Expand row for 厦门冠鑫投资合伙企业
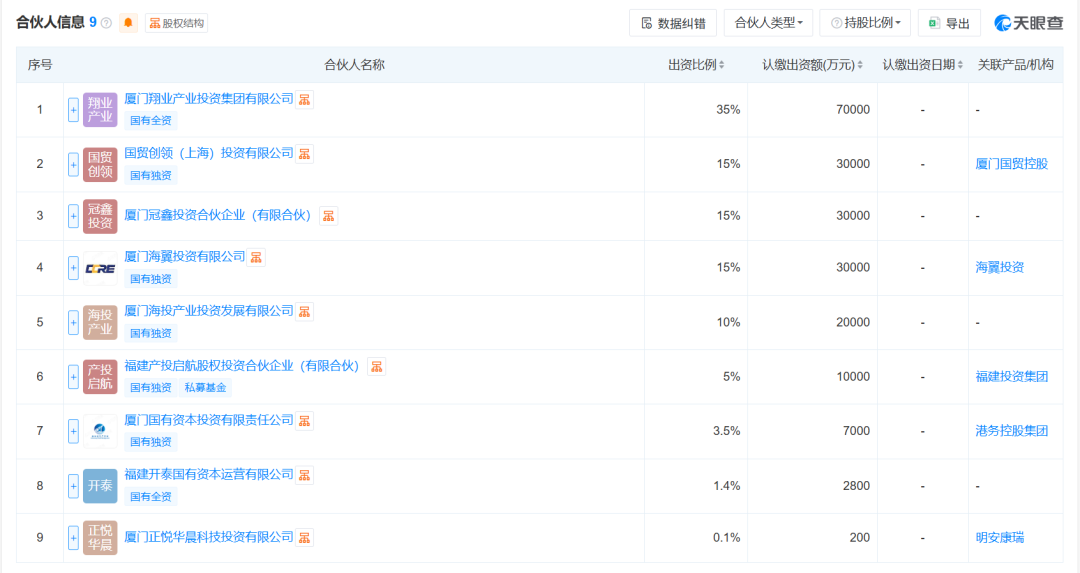Screen dimensions: 1080x573 coord(73,216)
